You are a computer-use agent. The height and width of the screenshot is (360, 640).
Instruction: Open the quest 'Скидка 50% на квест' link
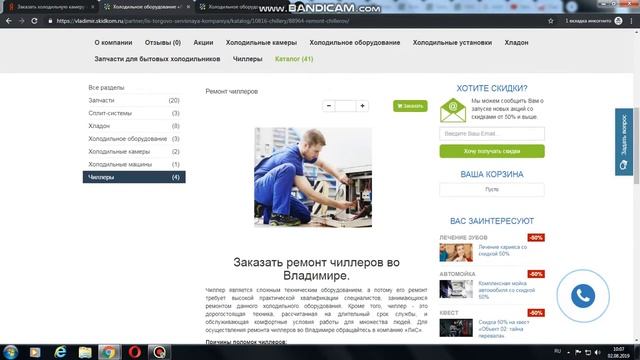(x=504, y=329)
